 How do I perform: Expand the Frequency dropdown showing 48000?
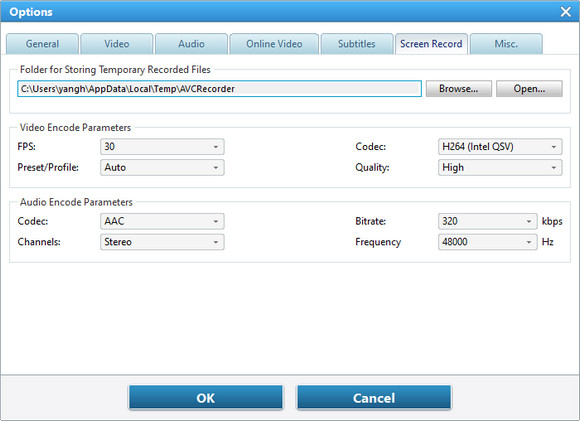click(x=488, y=242)
